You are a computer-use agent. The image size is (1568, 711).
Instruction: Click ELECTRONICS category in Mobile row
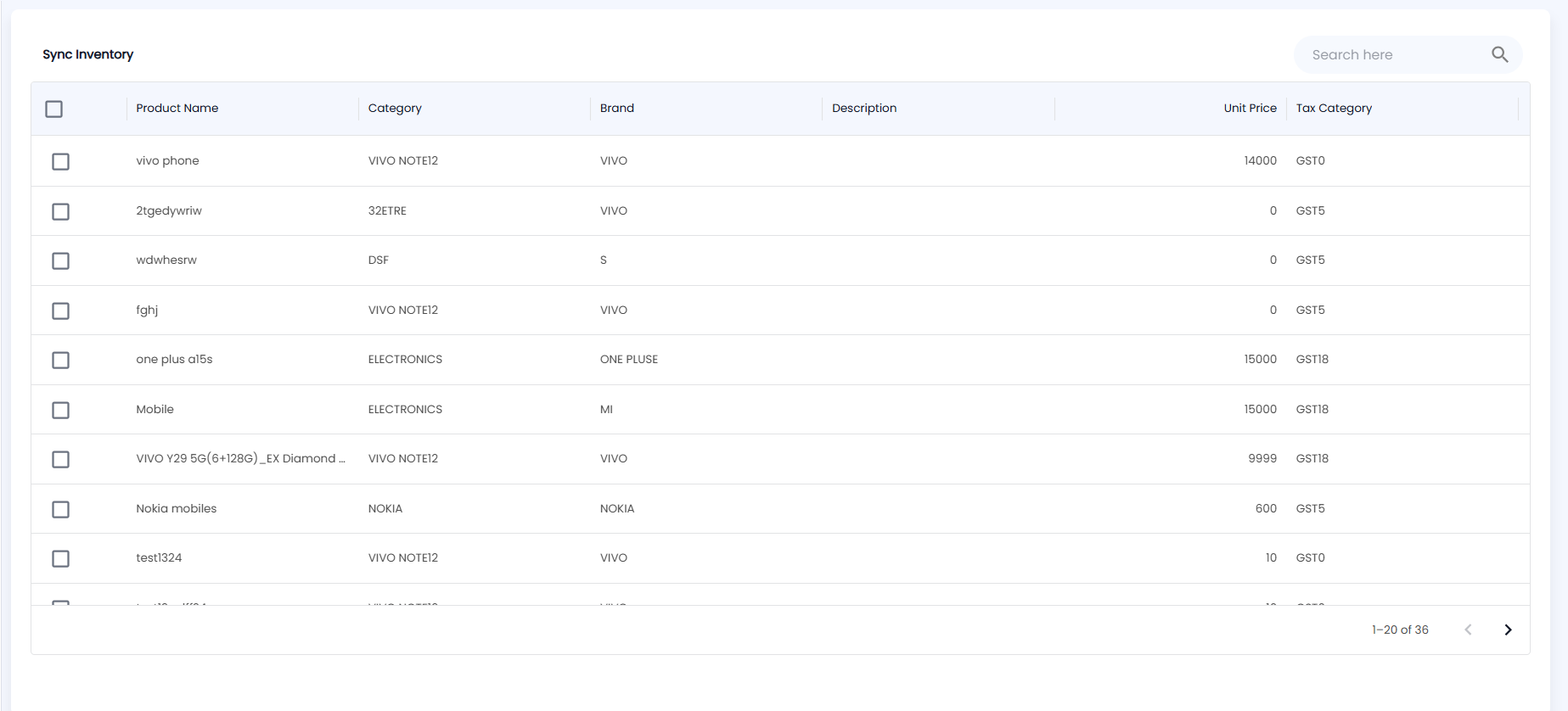(405, 409)
